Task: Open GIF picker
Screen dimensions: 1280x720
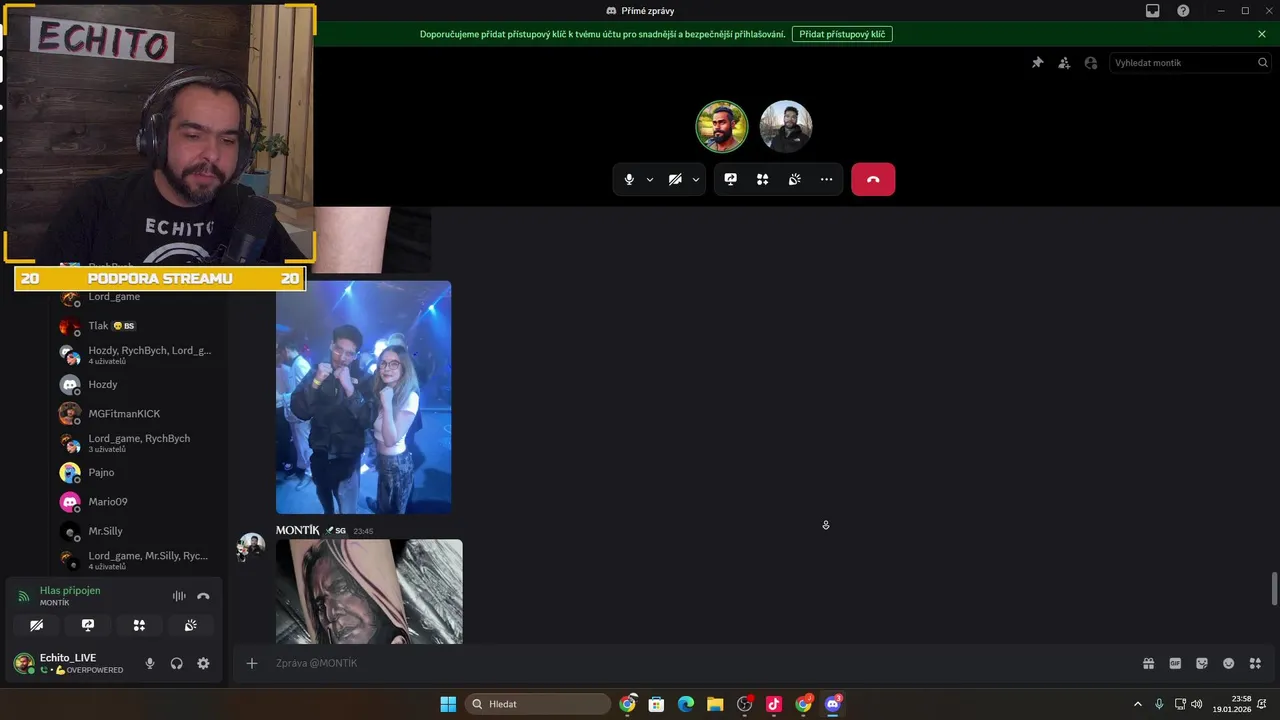Action: click(x=1175, y=663)
